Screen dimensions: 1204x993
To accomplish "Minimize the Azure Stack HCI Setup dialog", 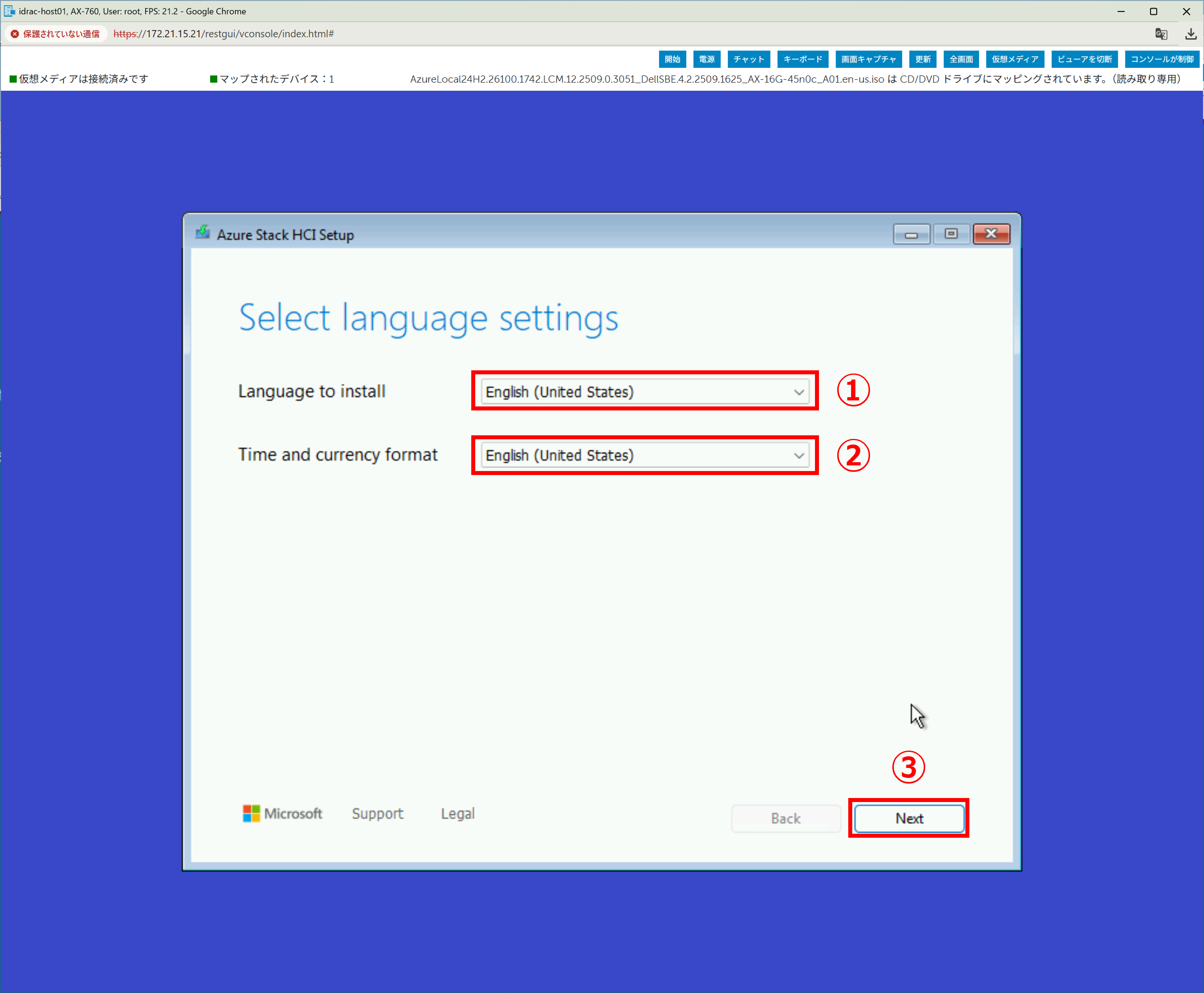I will 911,235.
